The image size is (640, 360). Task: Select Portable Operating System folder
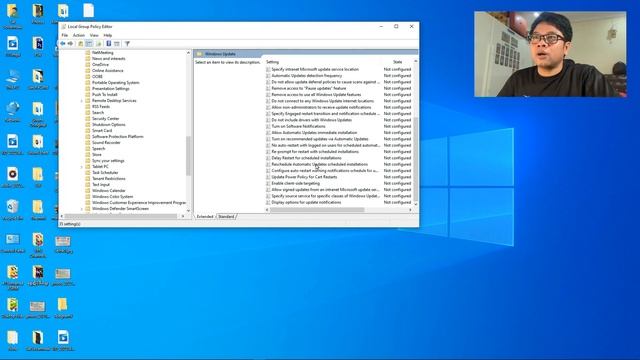[116, 82]
